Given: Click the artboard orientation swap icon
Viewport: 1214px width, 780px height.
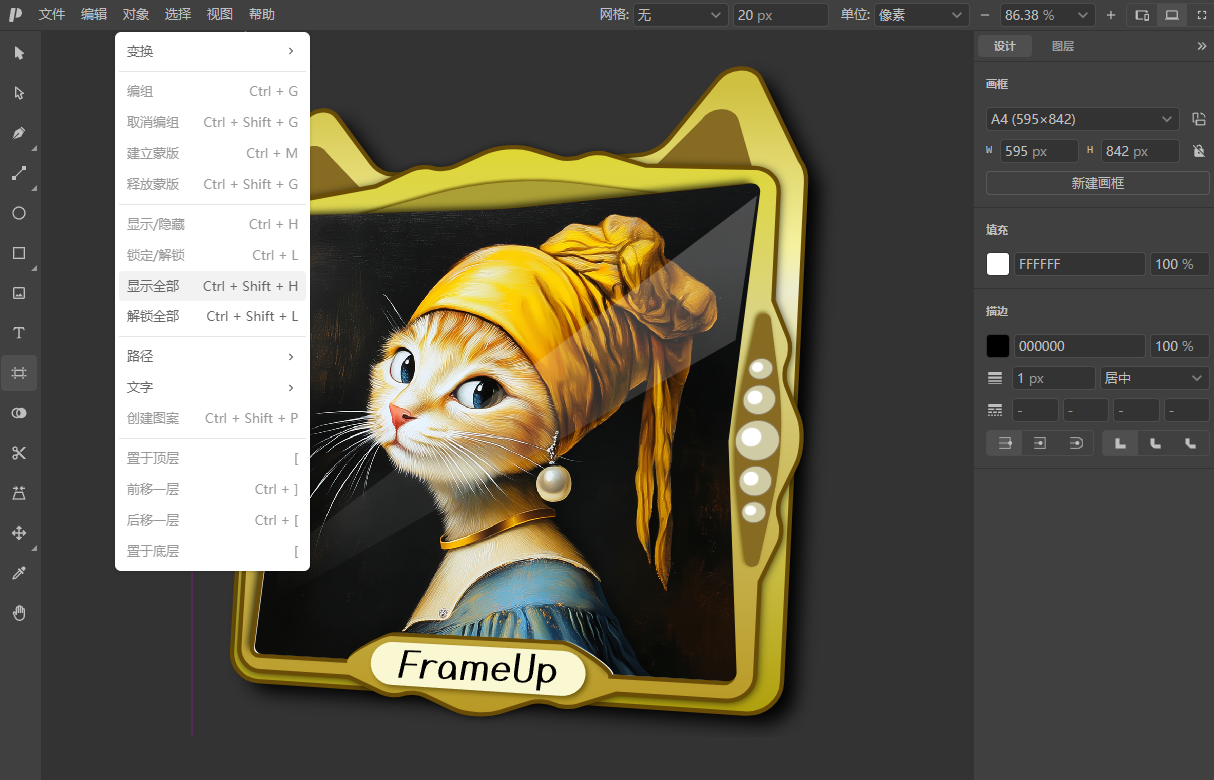Looking at the screenshot, I should (1199, 119).
